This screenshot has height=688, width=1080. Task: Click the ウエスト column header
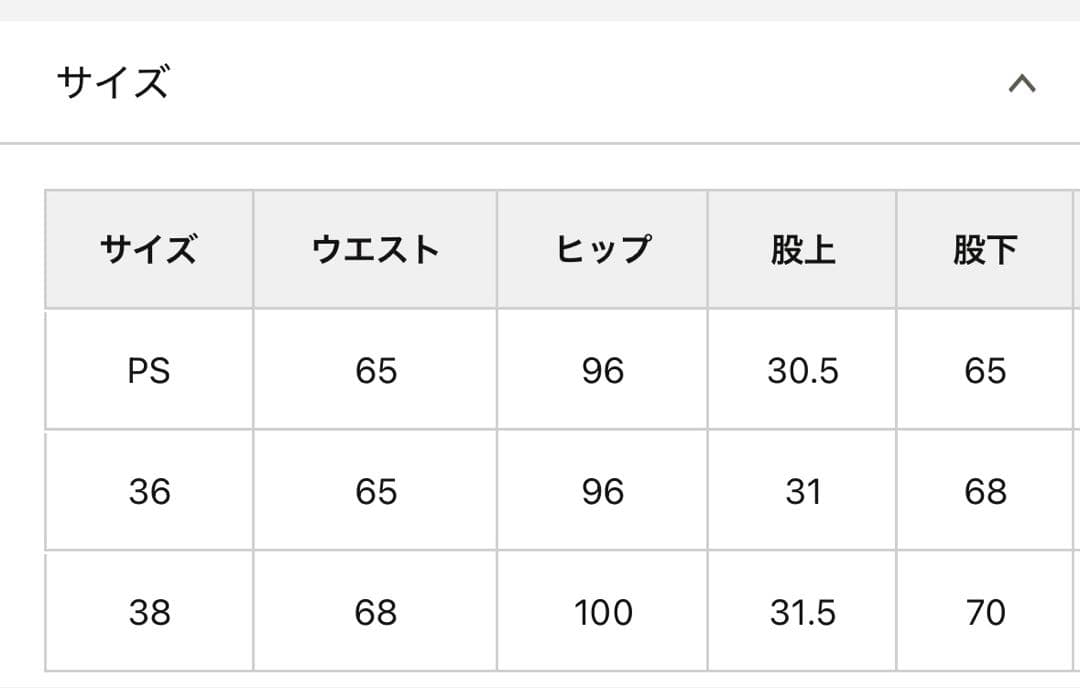(x=374, y=247)
